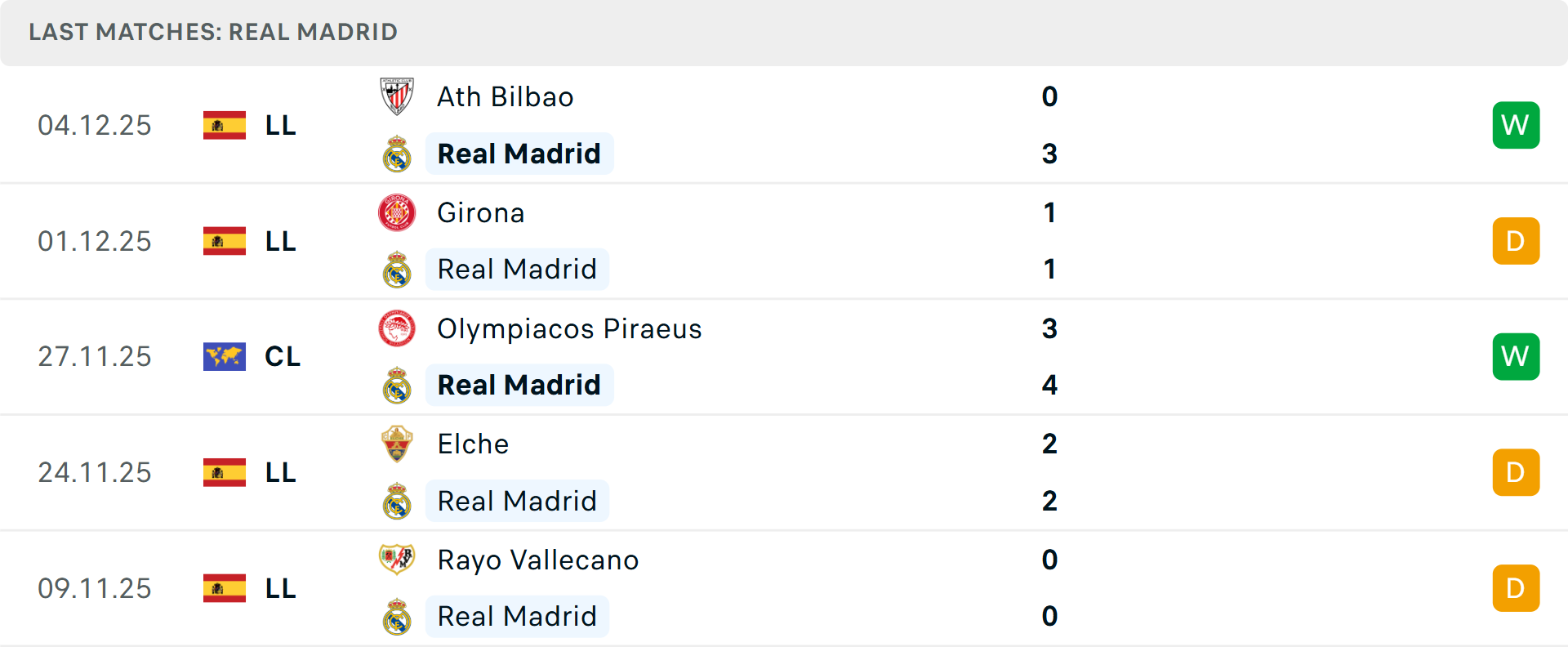This screenshot has height=647, width=1568.
Task: Click the Girona club crest
Action: pos(397,212)
